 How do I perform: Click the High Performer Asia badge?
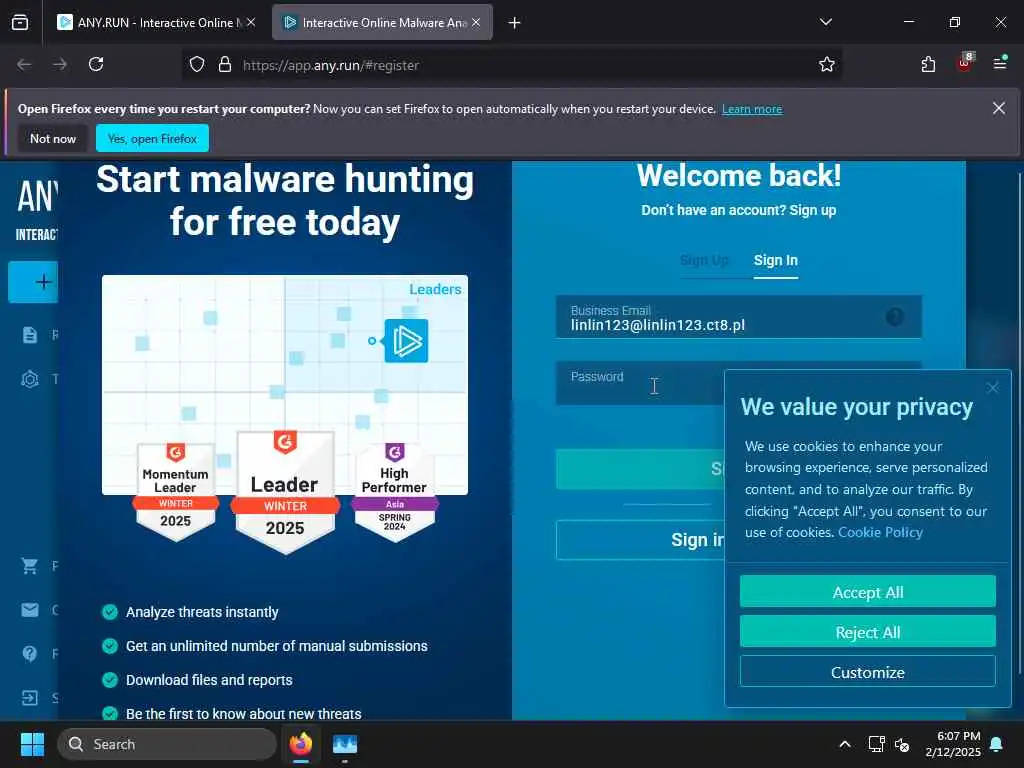(394, 492)
